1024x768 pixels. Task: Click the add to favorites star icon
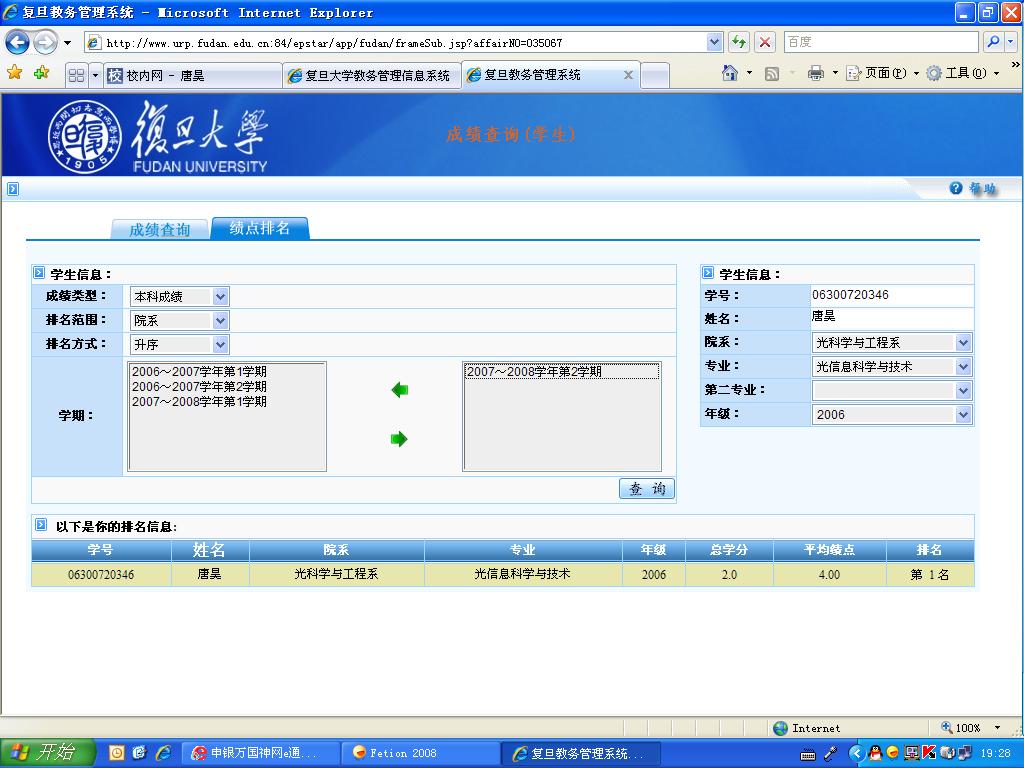[x=41, y=74]
